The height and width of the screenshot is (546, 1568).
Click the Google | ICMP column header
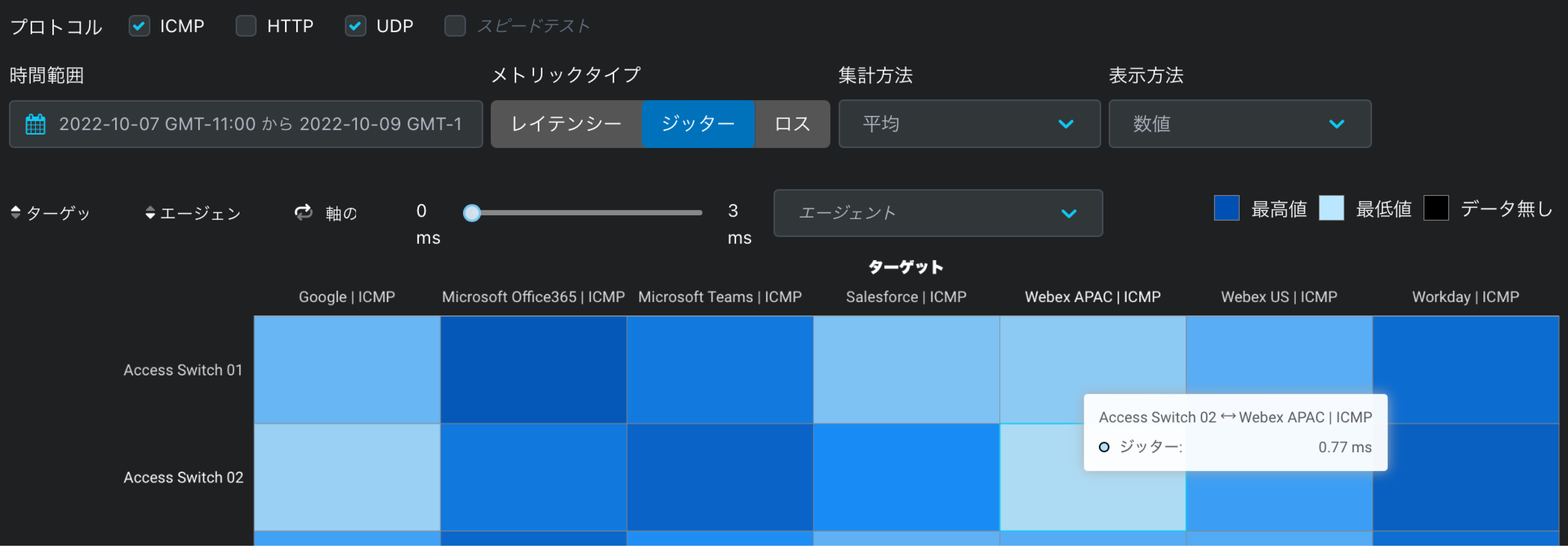click(347, 297)
